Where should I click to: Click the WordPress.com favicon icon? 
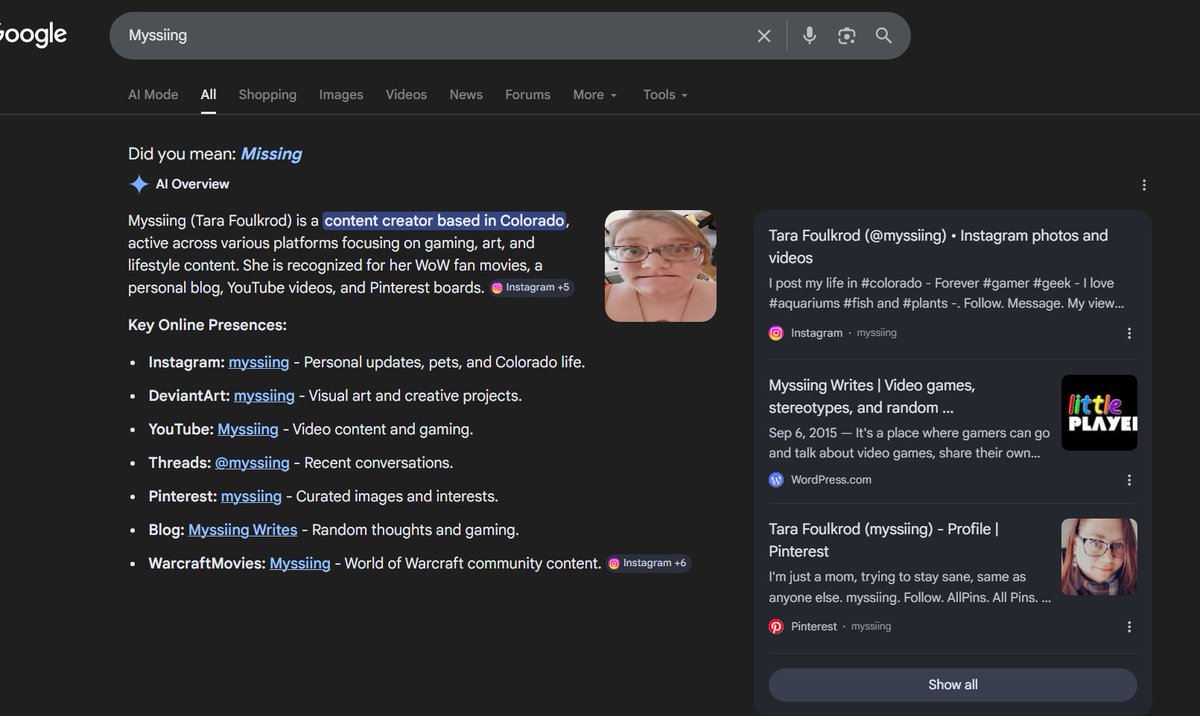pyautogui.click(x=776, y=480)
